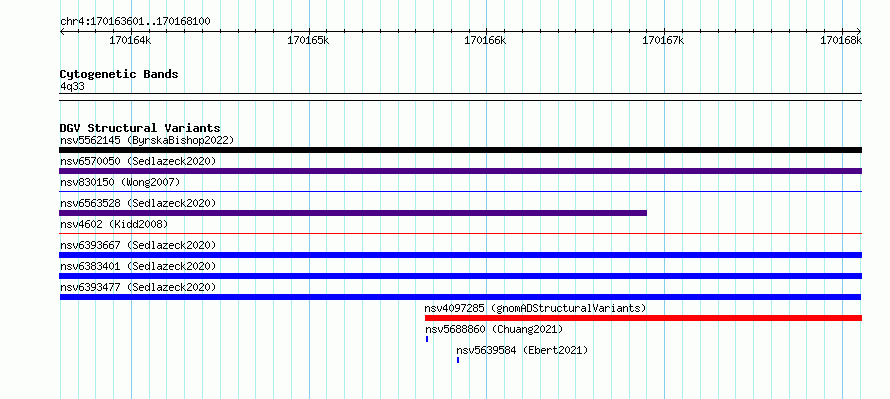This screenshot has width=890, height=399.
Task: Click the ruler's left end arrow
Action: [62, 31]
